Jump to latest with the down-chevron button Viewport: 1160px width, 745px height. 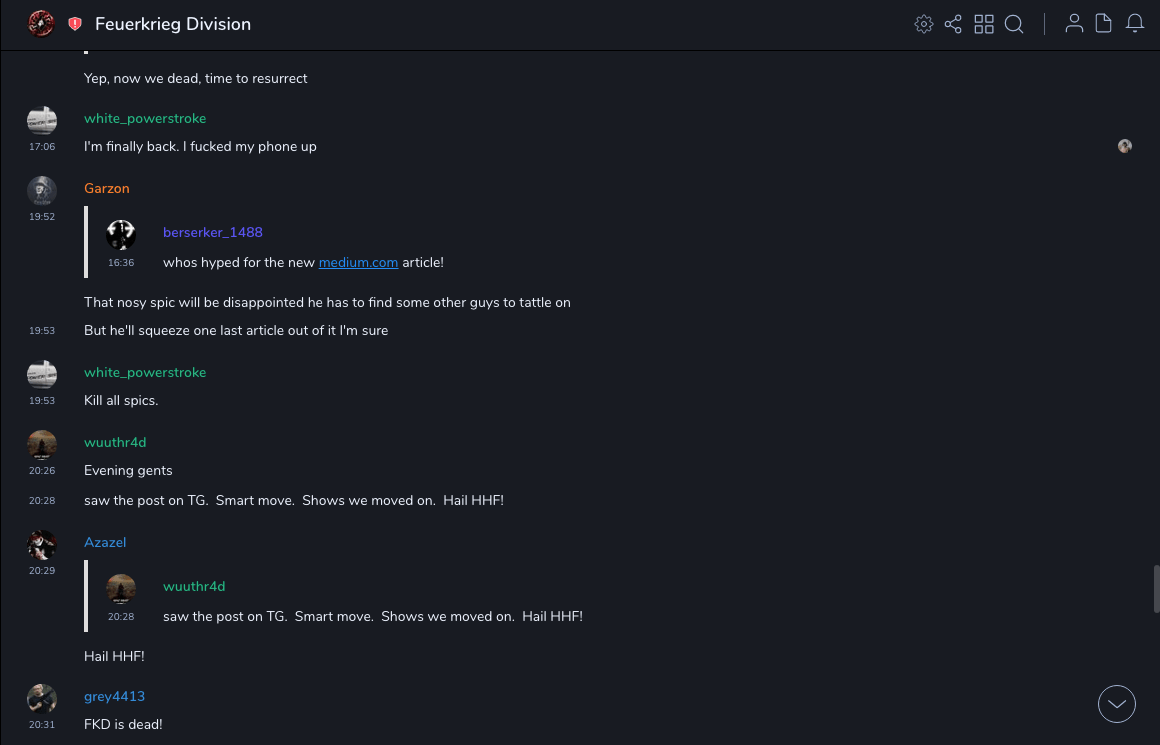tap(1117, 704)
